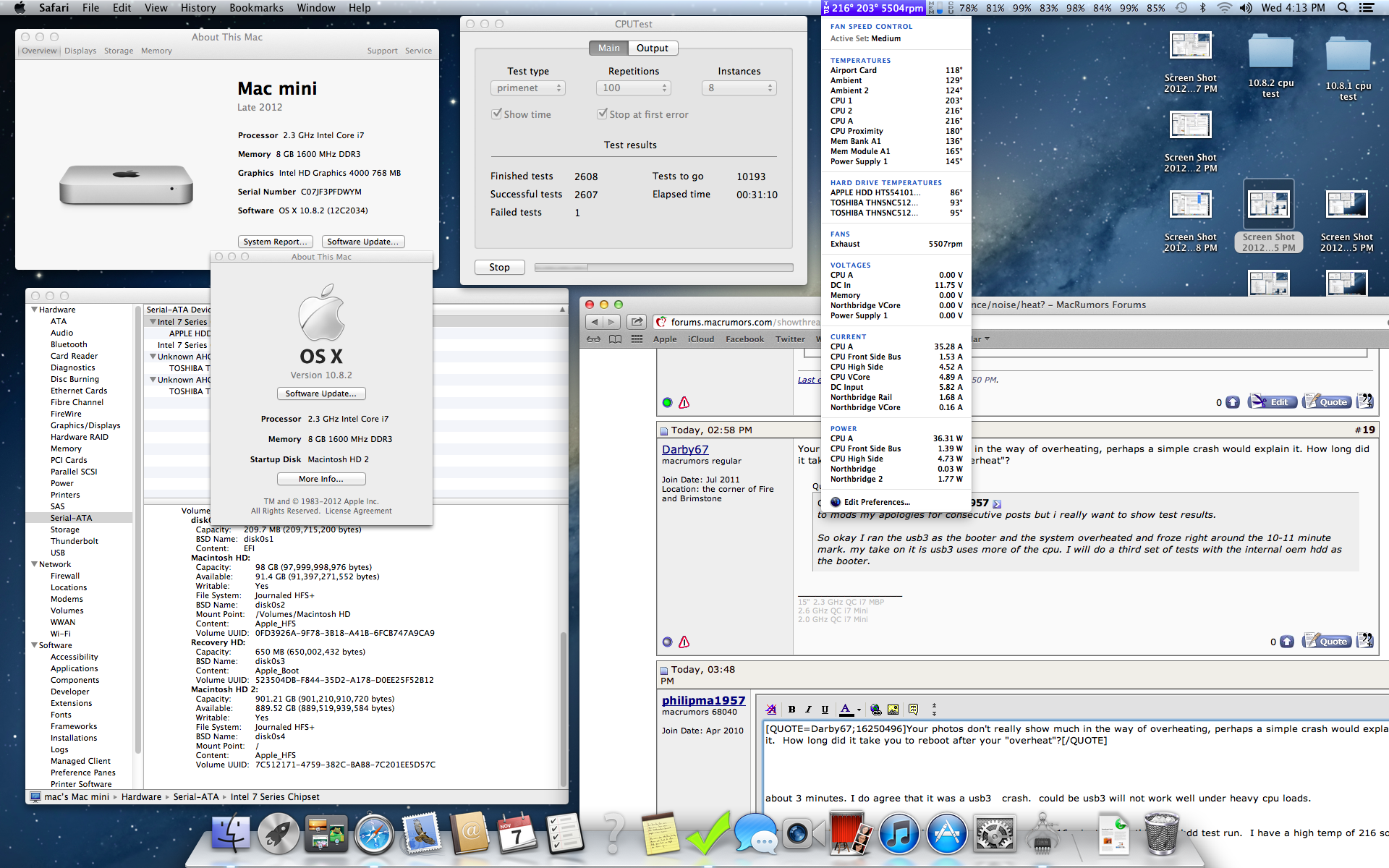The height and width of the screenshot is (868, 1389).
Task: Click the Wrap Quote tags icon in editor
Action: coord(913,710)
